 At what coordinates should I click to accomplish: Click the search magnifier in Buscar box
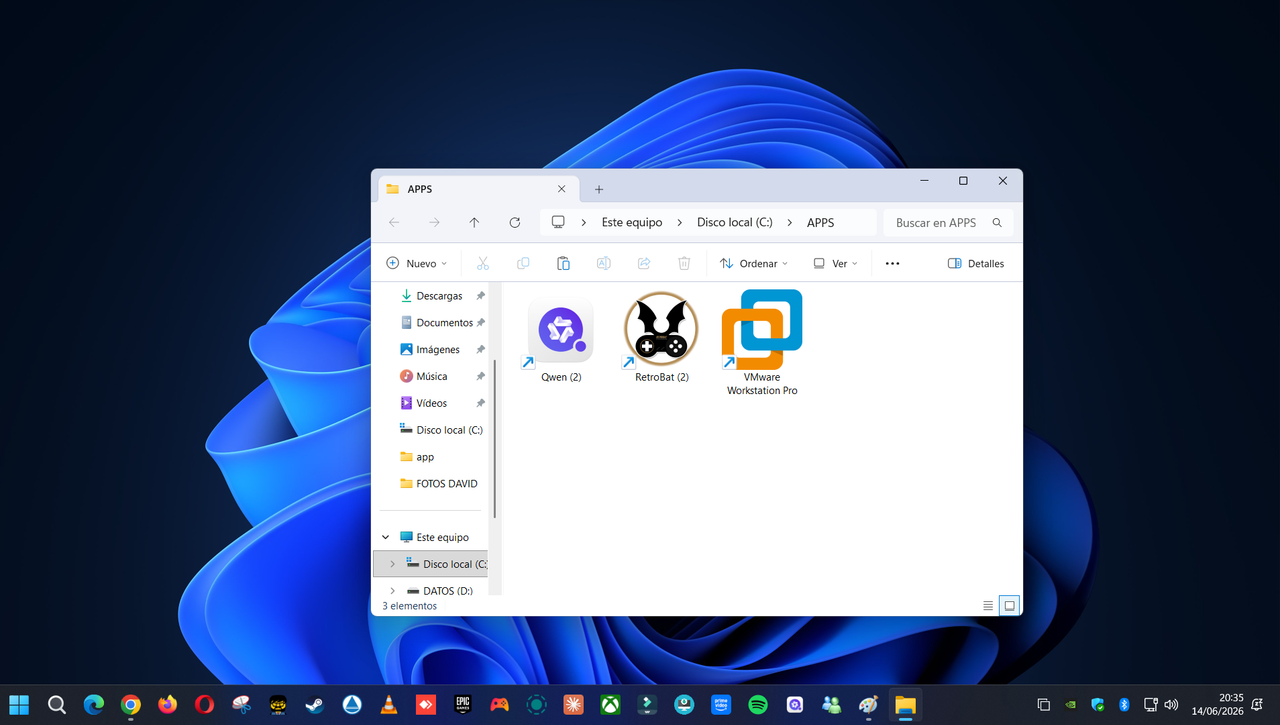tap(997, 222)
